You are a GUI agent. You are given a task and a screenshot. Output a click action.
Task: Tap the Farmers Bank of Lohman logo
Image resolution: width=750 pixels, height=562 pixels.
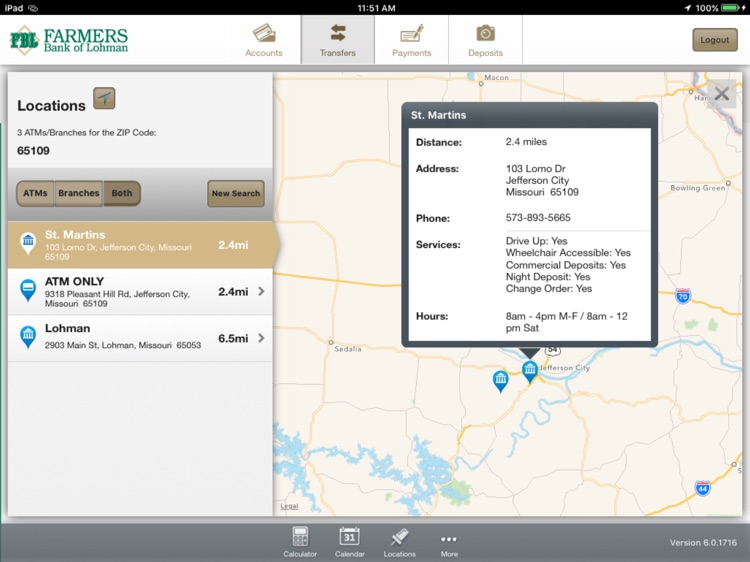69,41
